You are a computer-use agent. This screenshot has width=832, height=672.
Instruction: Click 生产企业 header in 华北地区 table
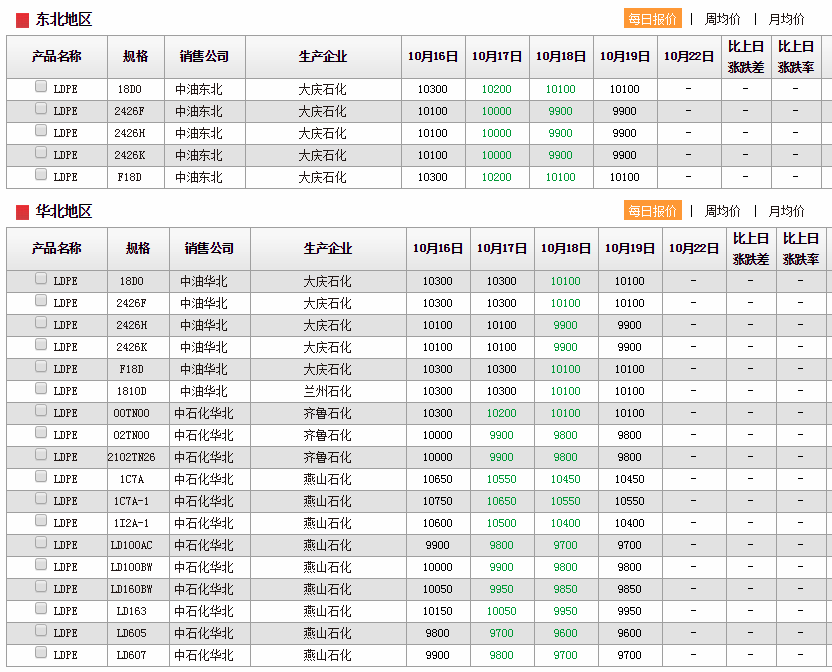coord(327,248)
